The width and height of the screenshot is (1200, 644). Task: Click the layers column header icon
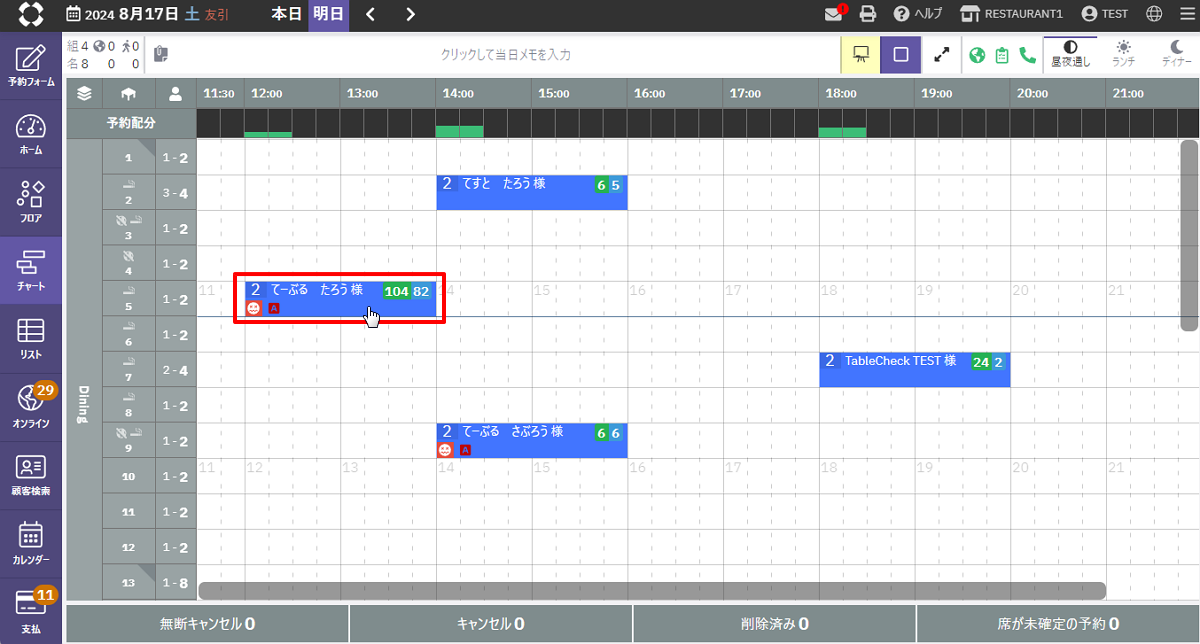[x=84, y=94]
